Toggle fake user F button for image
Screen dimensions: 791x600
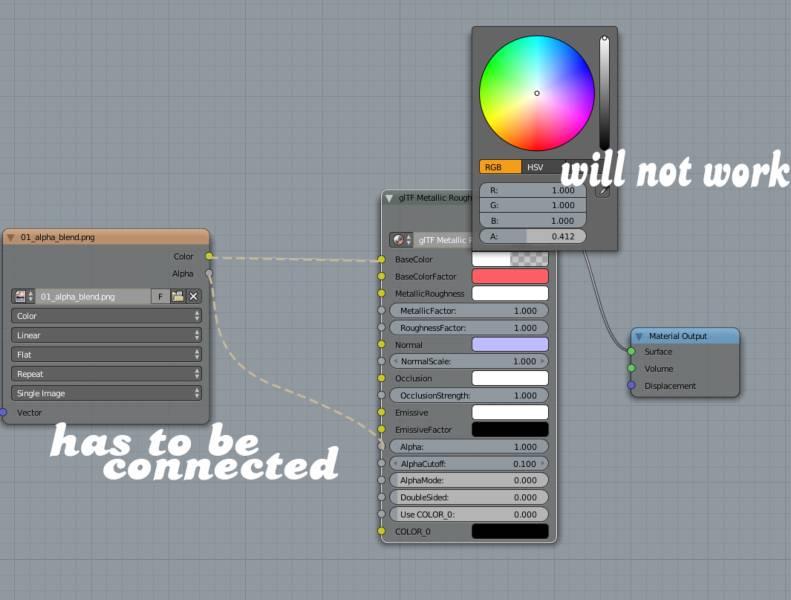[160, 296]
